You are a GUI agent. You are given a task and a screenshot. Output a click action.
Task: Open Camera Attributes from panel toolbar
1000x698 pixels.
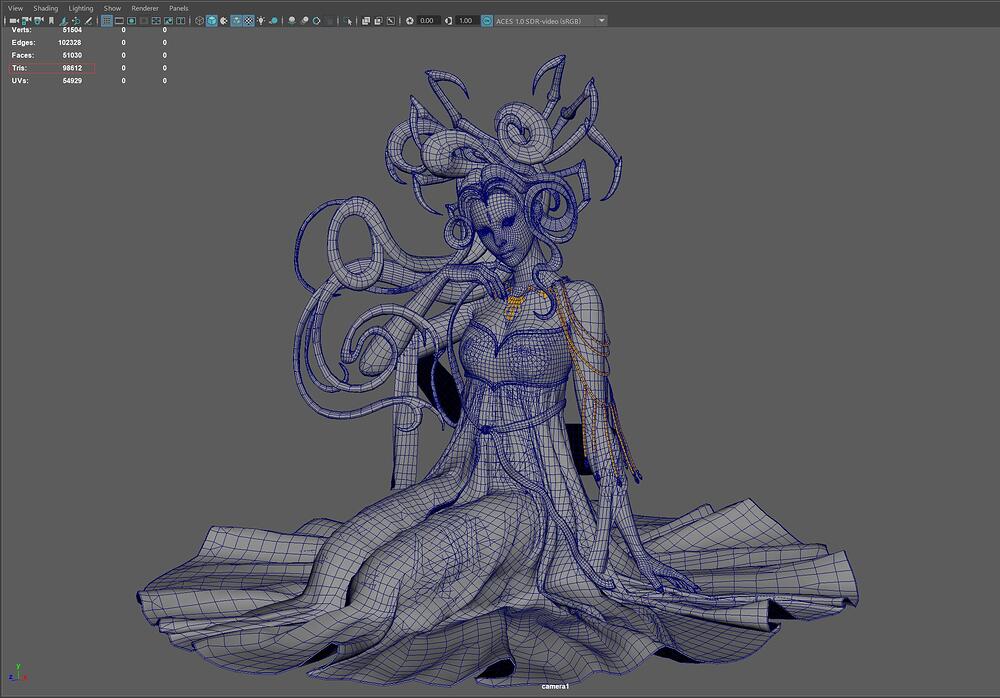[x=38, y=20]
